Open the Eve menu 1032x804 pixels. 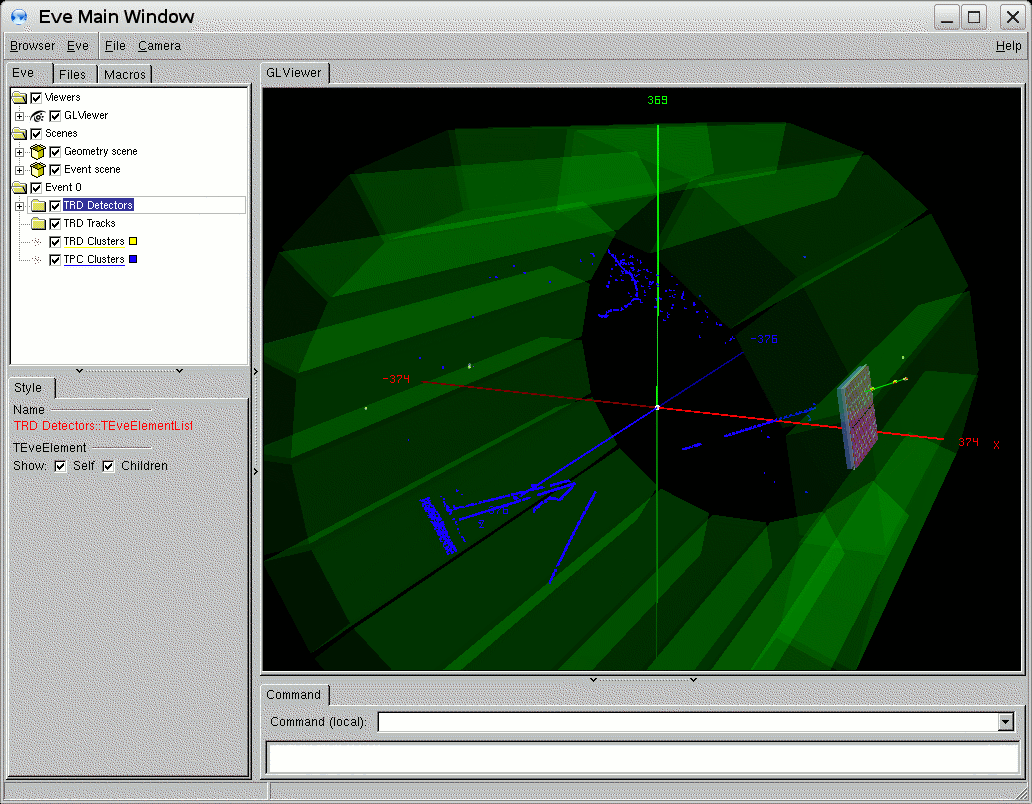point(78,45)
